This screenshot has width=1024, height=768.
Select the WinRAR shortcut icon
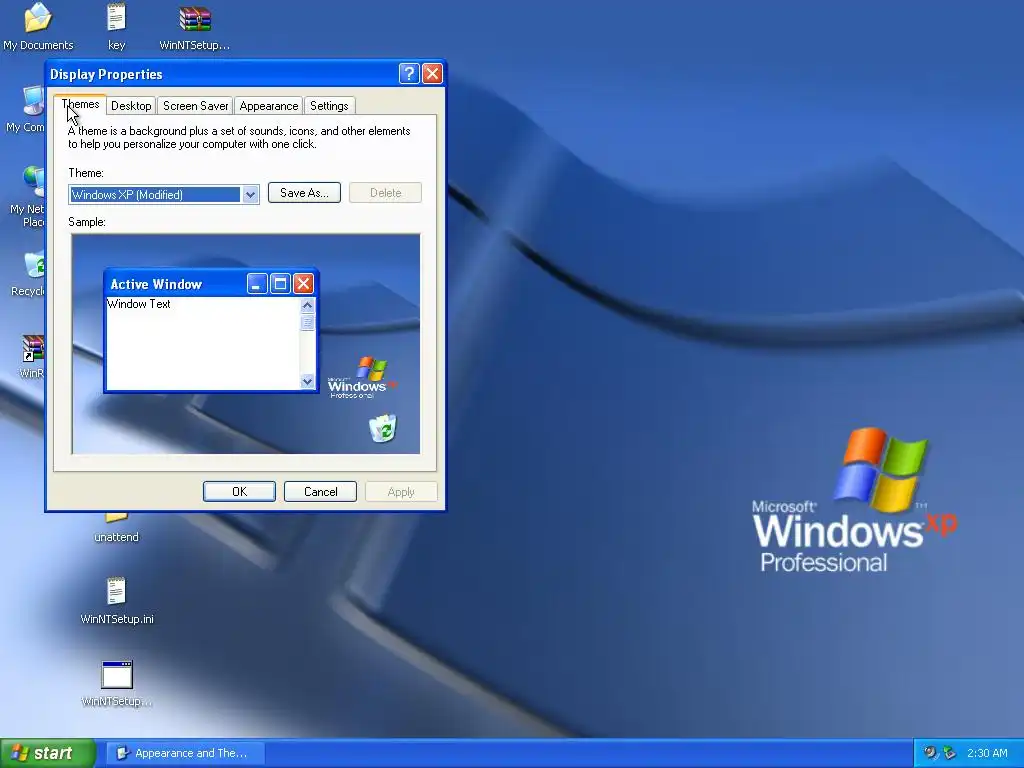pos(31,356)
